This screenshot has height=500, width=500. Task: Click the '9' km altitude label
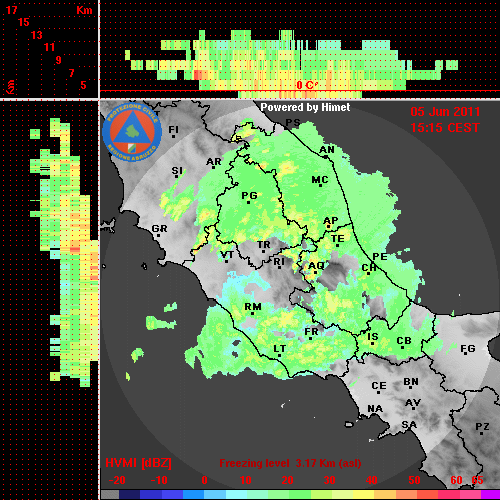[59, 60]
